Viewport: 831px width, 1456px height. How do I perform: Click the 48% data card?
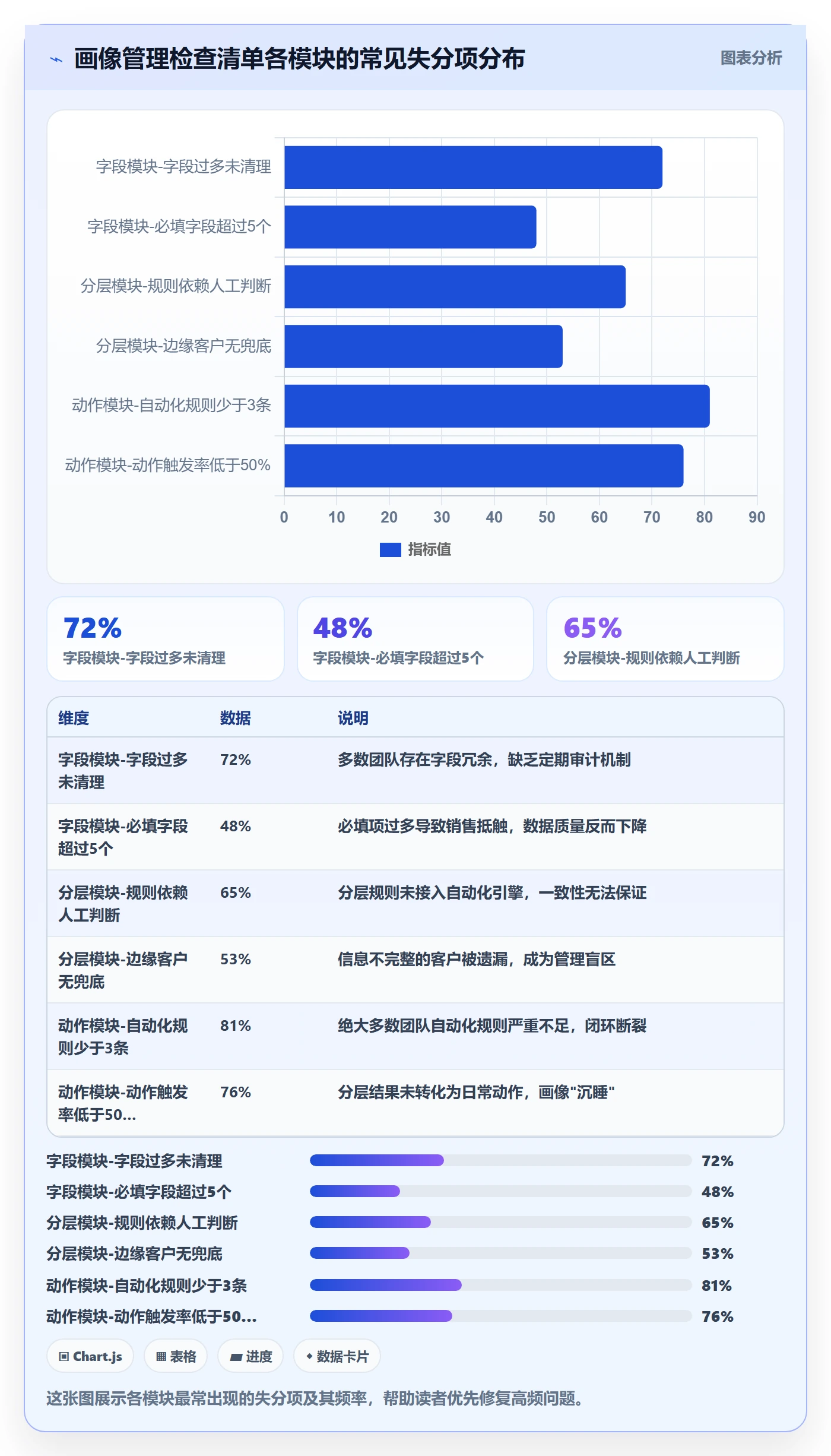coord(415,639)
